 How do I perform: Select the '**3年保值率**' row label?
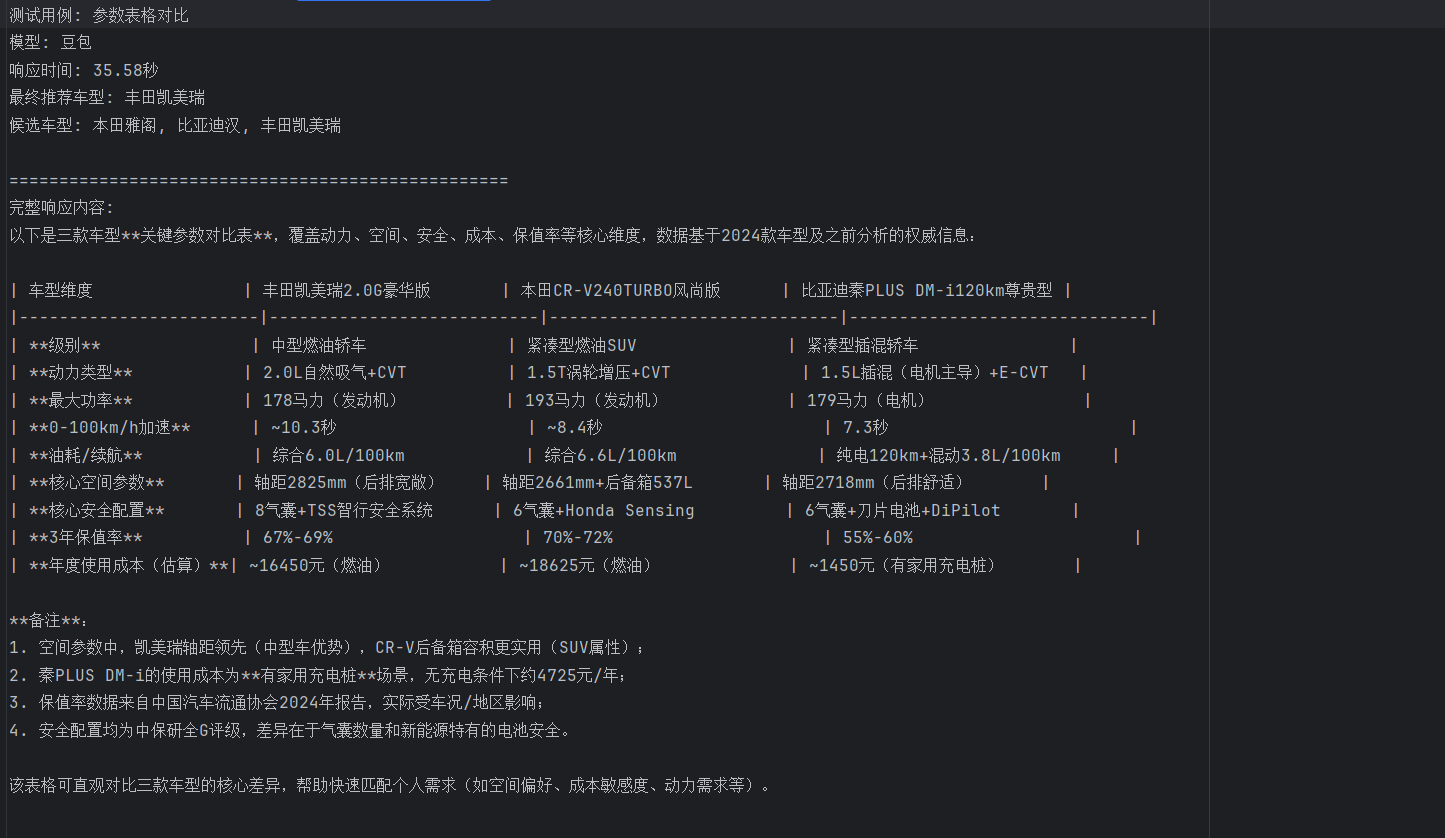86,537
